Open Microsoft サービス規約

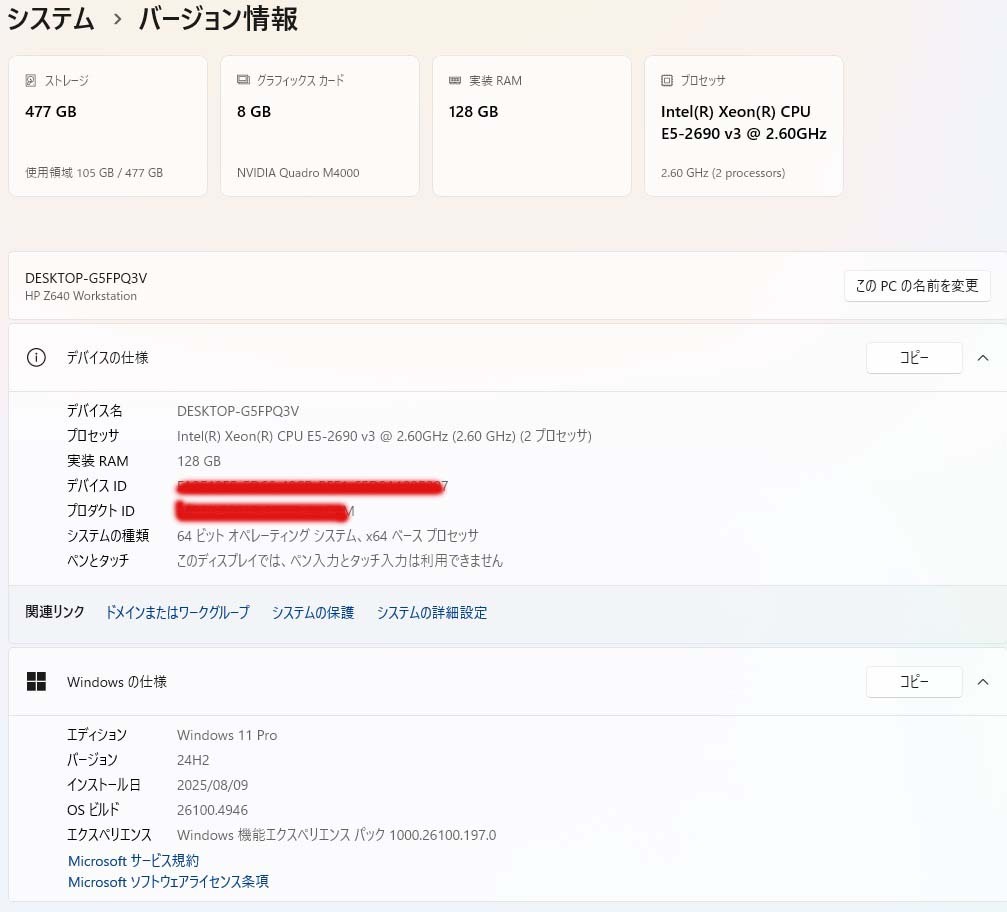[x=133, y=860]
